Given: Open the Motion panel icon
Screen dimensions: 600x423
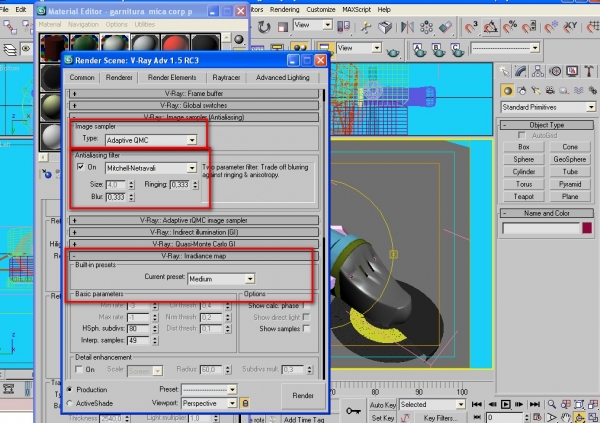Looking at the screenshot, I should tap(555, 71).
